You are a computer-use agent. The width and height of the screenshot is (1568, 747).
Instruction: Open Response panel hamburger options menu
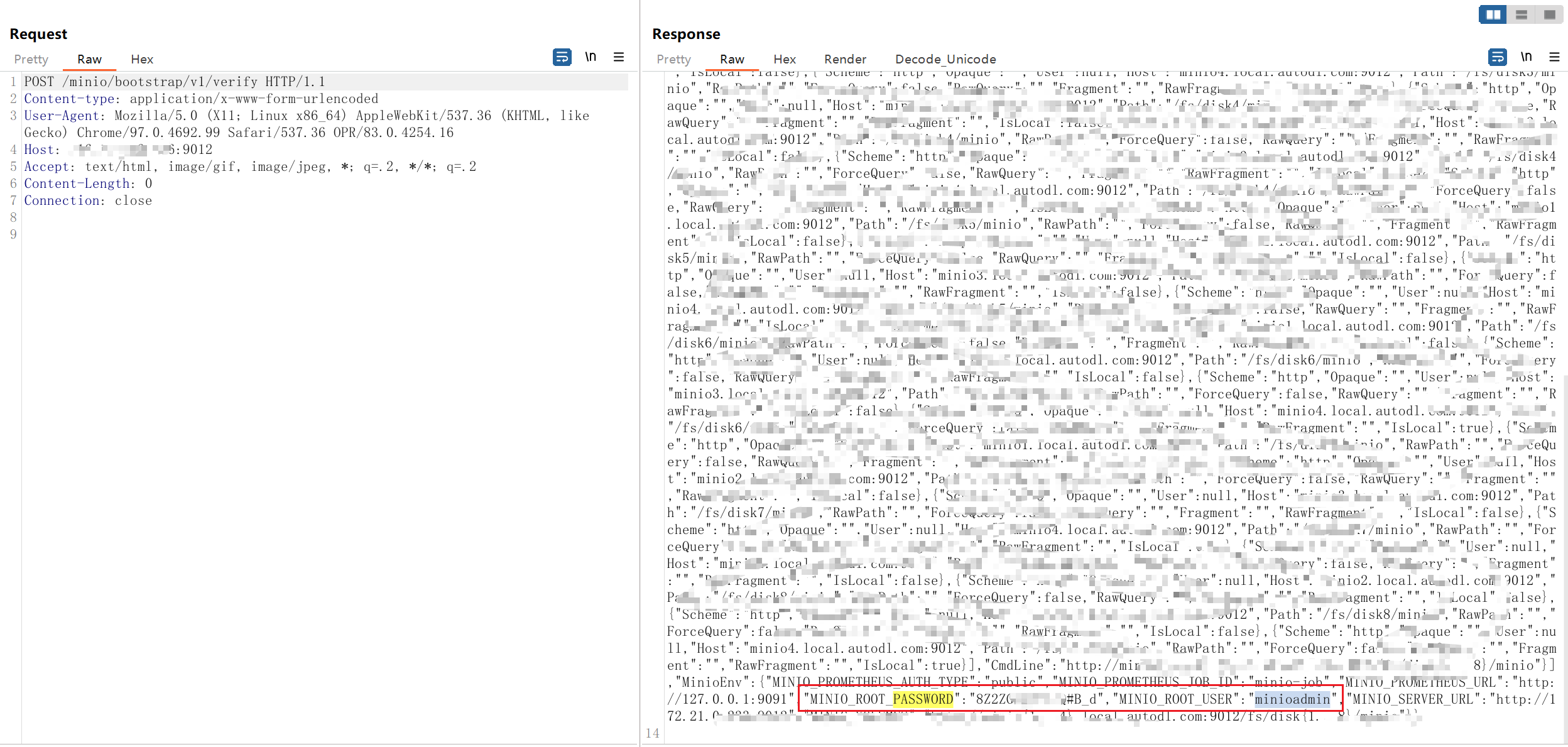1555,57
